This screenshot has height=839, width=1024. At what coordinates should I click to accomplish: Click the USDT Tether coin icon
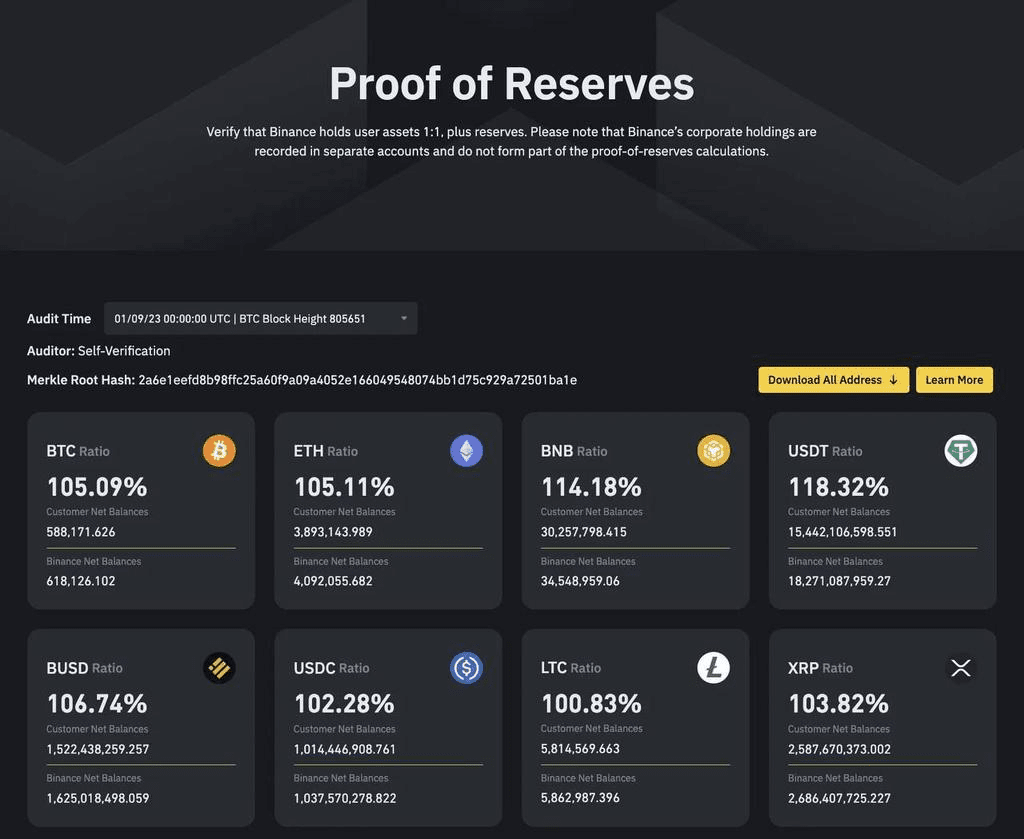coord(961,450)
